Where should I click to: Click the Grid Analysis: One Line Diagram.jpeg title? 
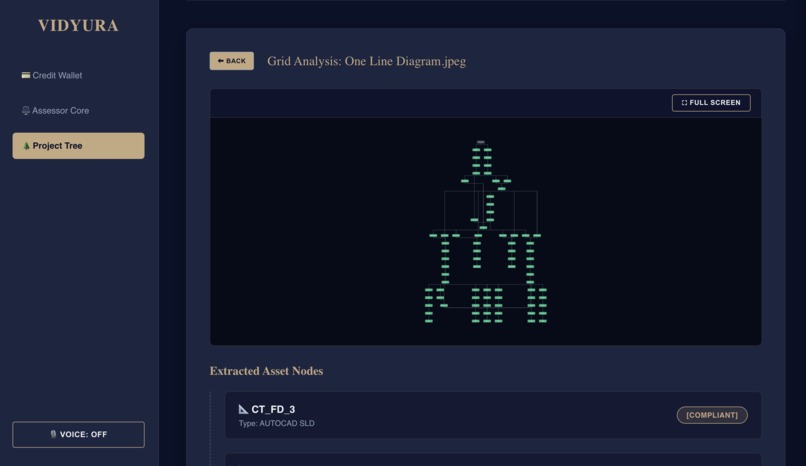(367, 61)
